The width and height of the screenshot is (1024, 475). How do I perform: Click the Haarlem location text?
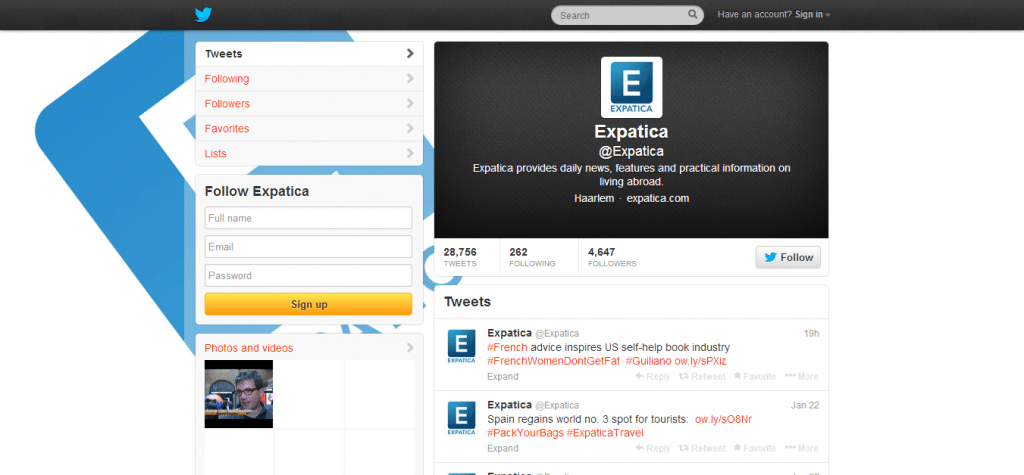click(x=594, y=198)
